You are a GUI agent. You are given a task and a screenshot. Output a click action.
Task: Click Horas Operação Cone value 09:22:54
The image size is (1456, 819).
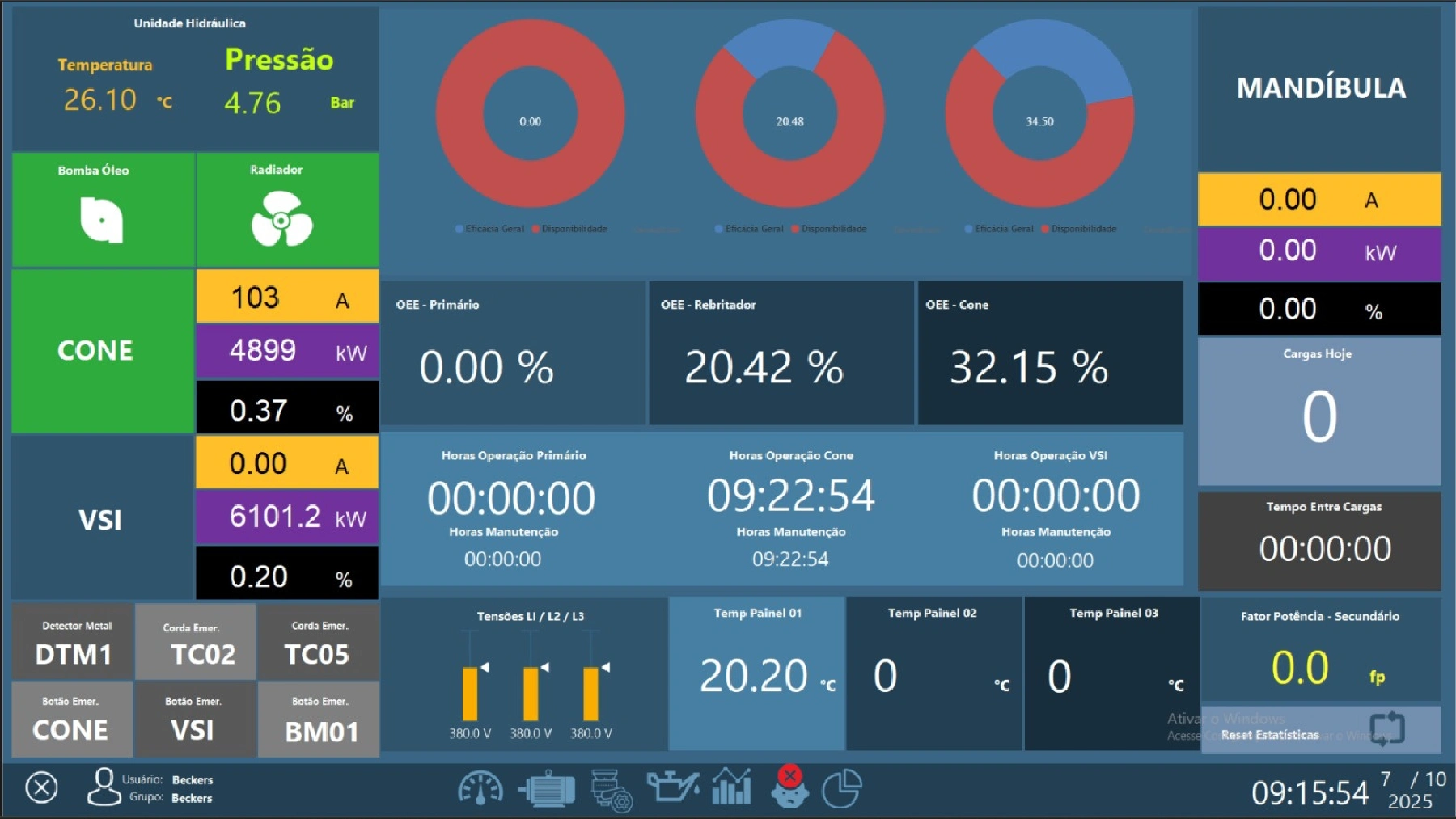click(x=790, y=496)
